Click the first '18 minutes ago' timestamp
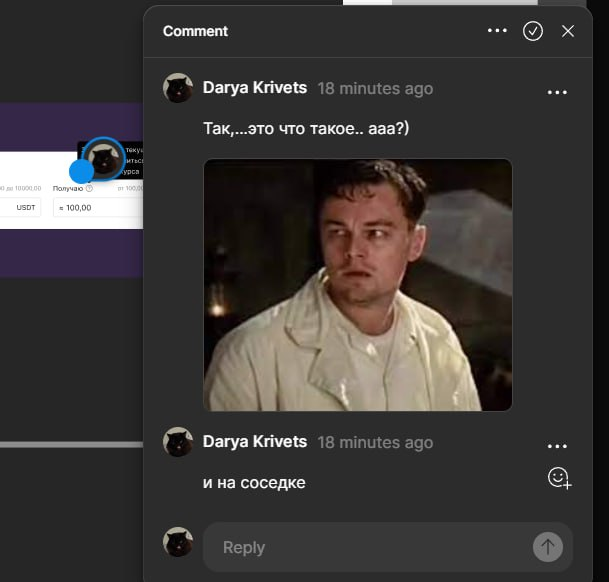This screenshot has height=582, width=609. point(375,89)
